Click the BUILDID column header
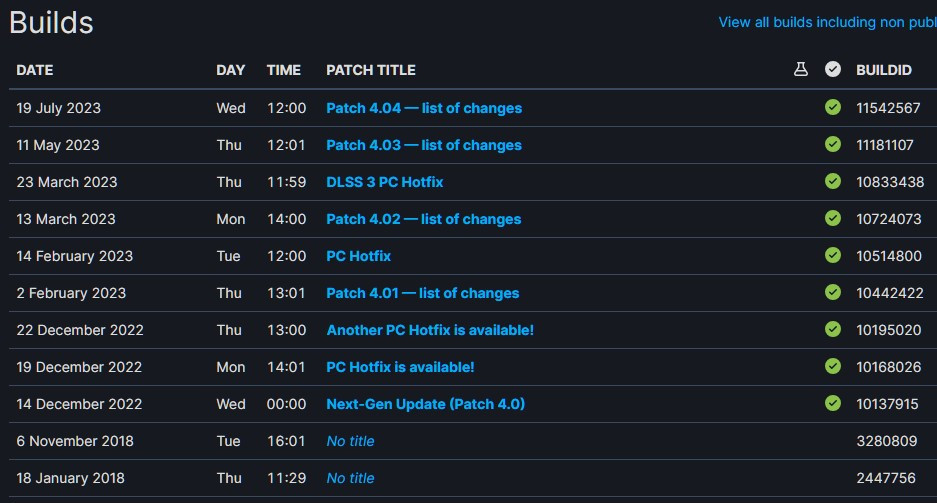Viewport: 937px width, 503px height. click(x=884, y=70)
